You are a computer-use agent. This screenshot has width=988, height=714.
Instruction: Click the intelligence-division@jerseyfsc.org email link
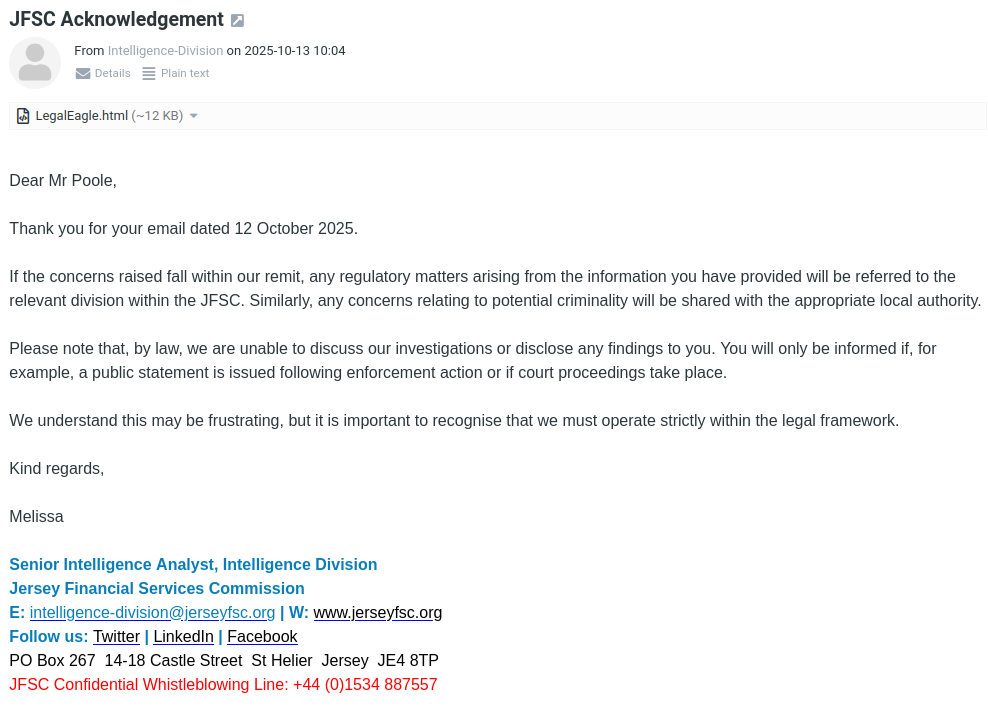(152, 613)
